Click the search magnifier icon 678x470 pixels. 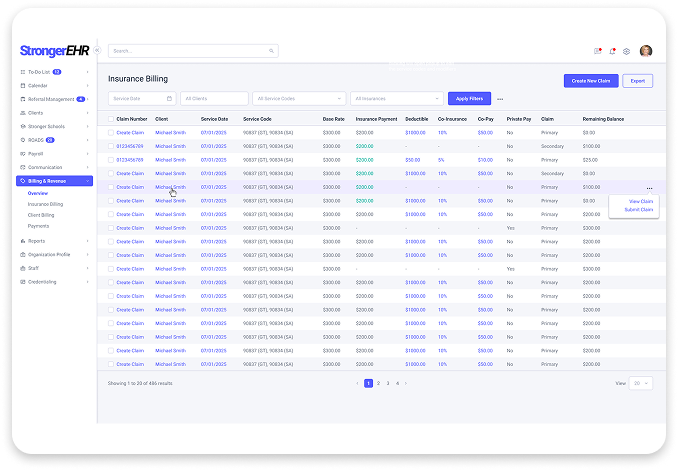coord(273,50)
